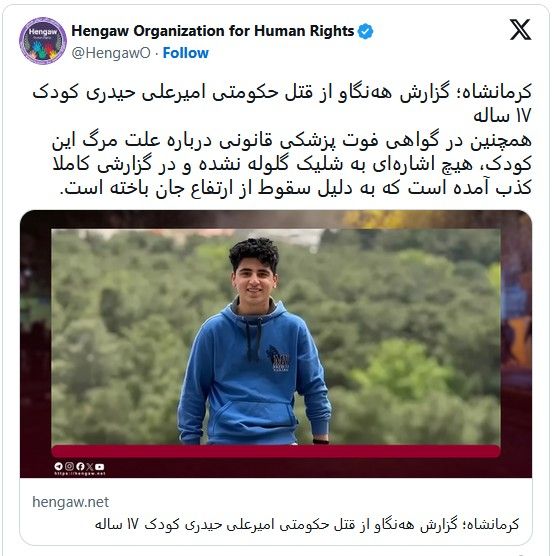The width and height of the screenshot is (554, 556).
Task: Click the Facebook icon on the photo
Action: click(x=80, y=466)
